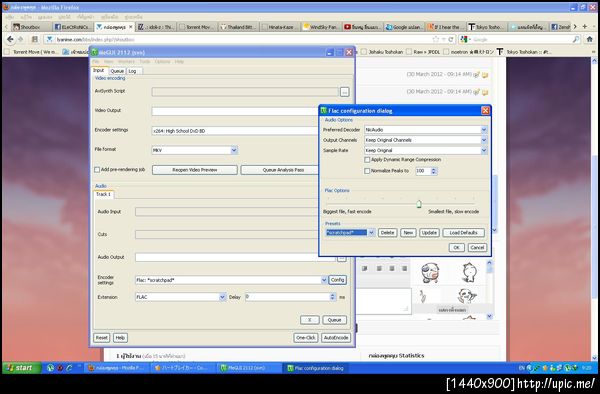The image size is (600, 394).
Task: Click the bookmark star in the address bar
Action: pyautogui.click(x=435, y=39)
